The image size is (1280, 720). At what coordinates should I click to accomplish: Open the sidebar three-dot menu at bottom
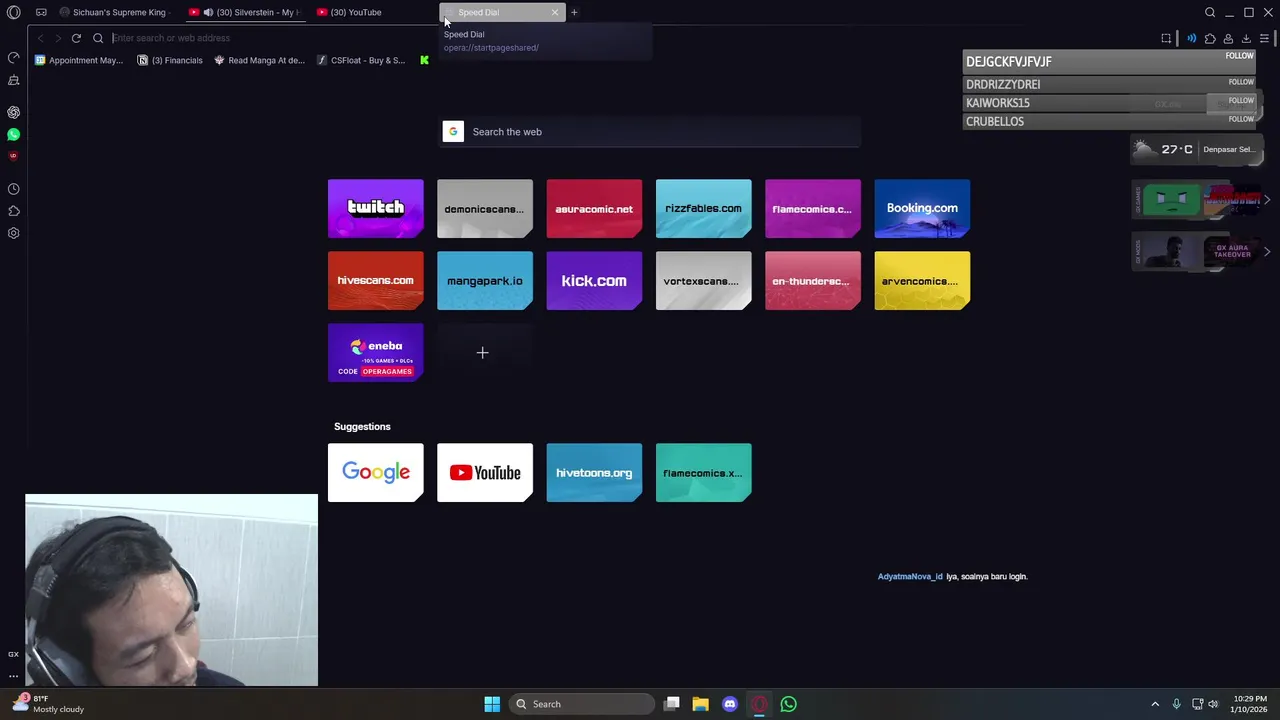pos(13,676)
